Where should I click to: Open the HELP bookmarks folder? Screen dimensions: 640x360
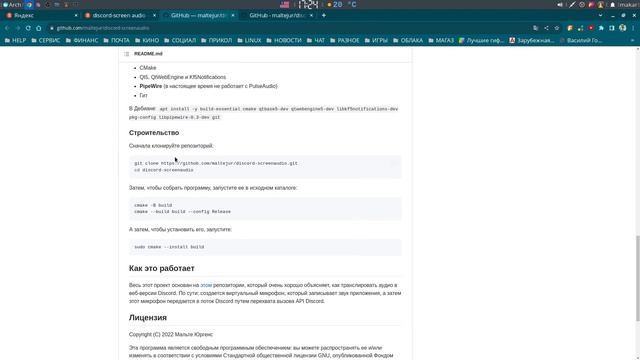coord(16,40)
